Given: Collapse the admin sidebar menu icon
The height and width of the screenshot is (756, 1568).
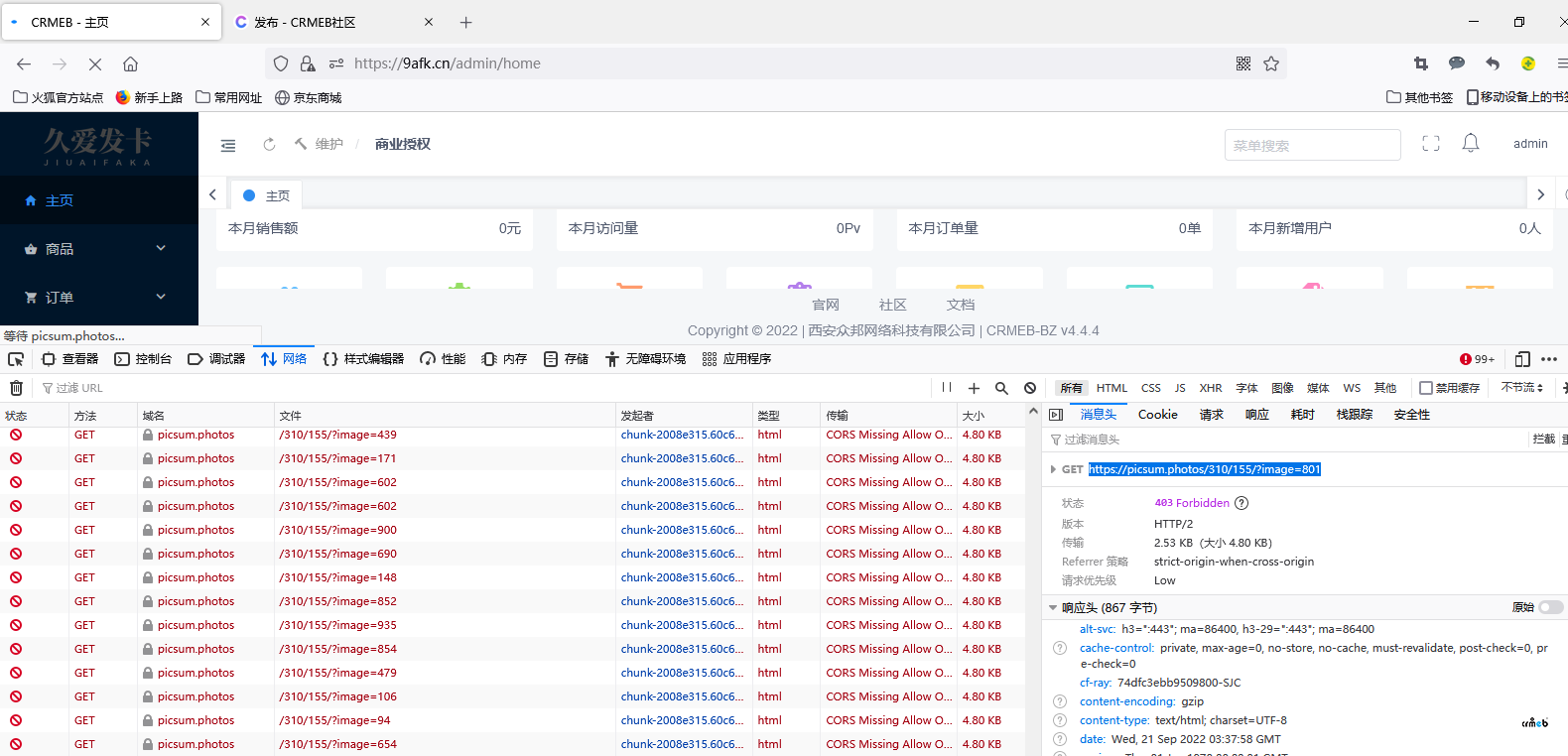Looking at the screenshot, I should coord(228,145).
